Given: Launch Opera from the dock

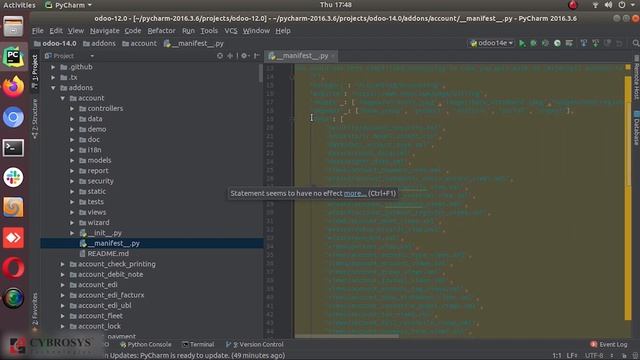Looking at the screenshot, I should tap(13, 268).
